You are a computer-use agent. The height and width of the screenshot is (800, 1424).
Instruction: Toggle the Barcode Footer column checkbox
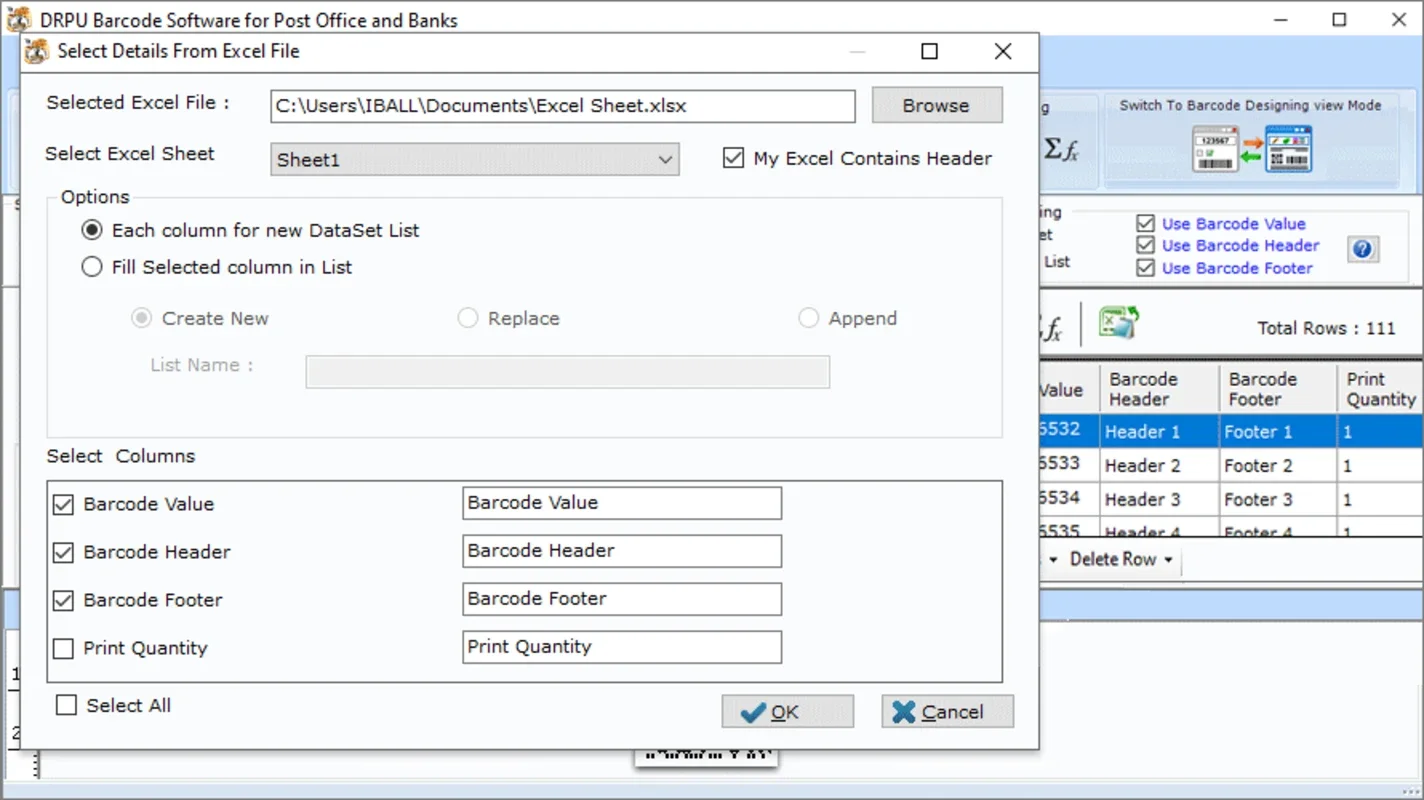point(63,600)
